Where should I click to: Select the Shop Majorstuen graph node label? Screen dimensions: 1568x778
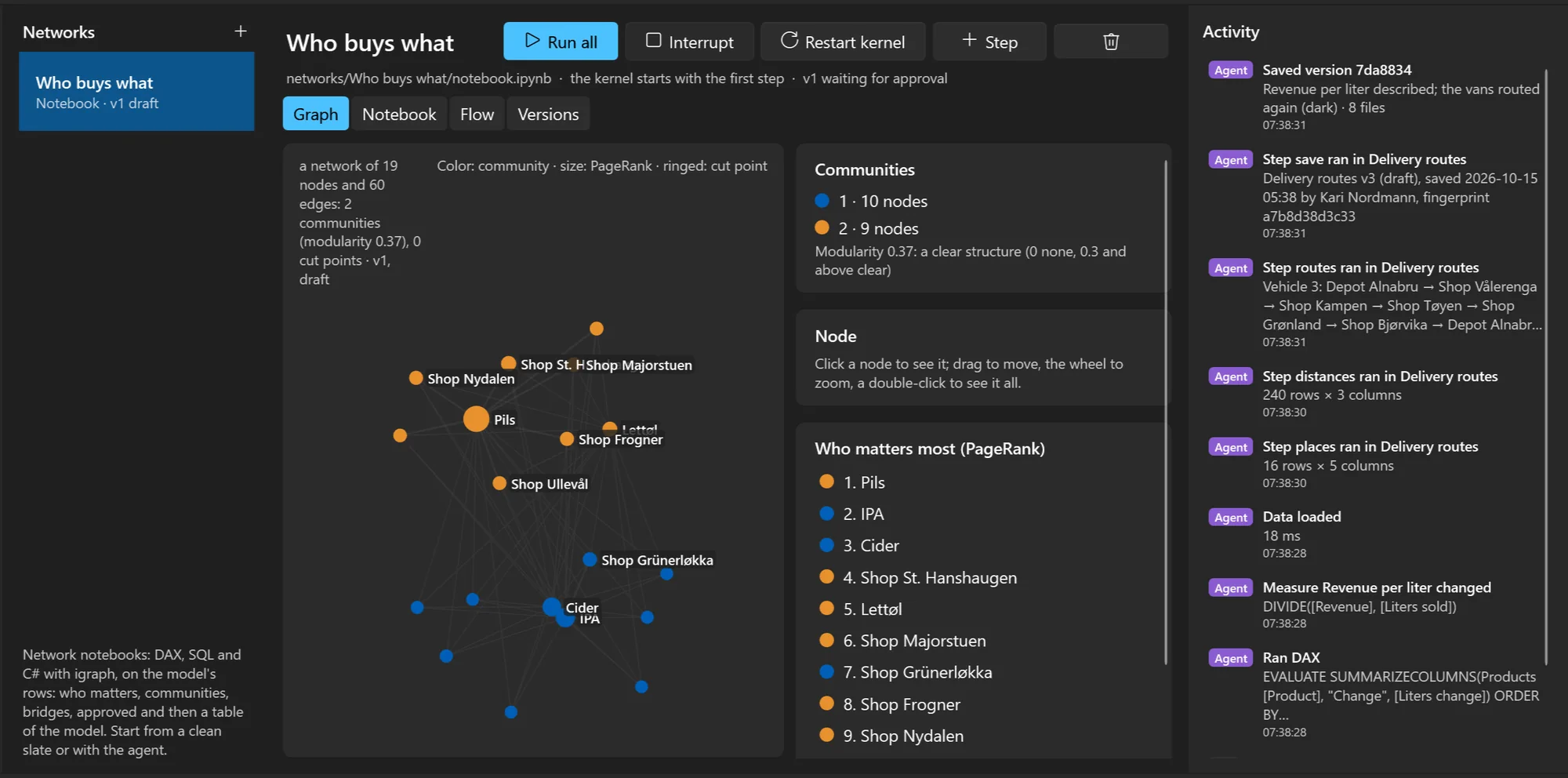tap(639, 365)
